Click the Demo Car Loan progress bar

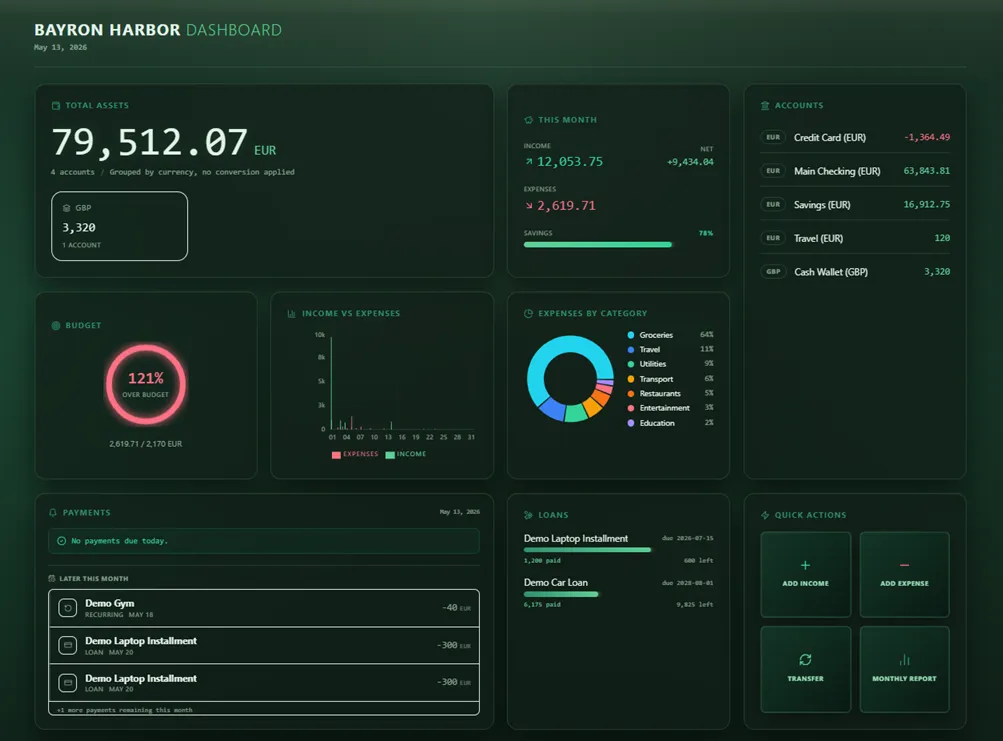[619, 594]
